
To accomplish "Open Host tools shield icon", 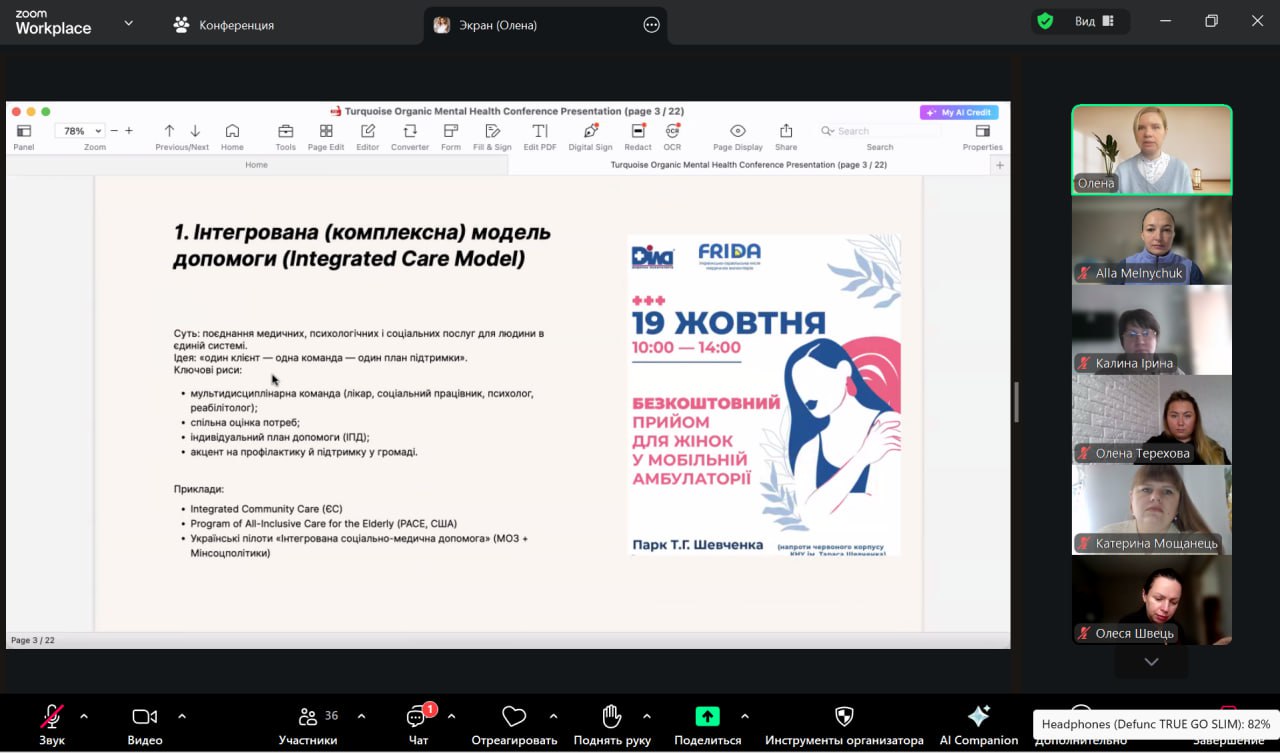I will point(844,716).
